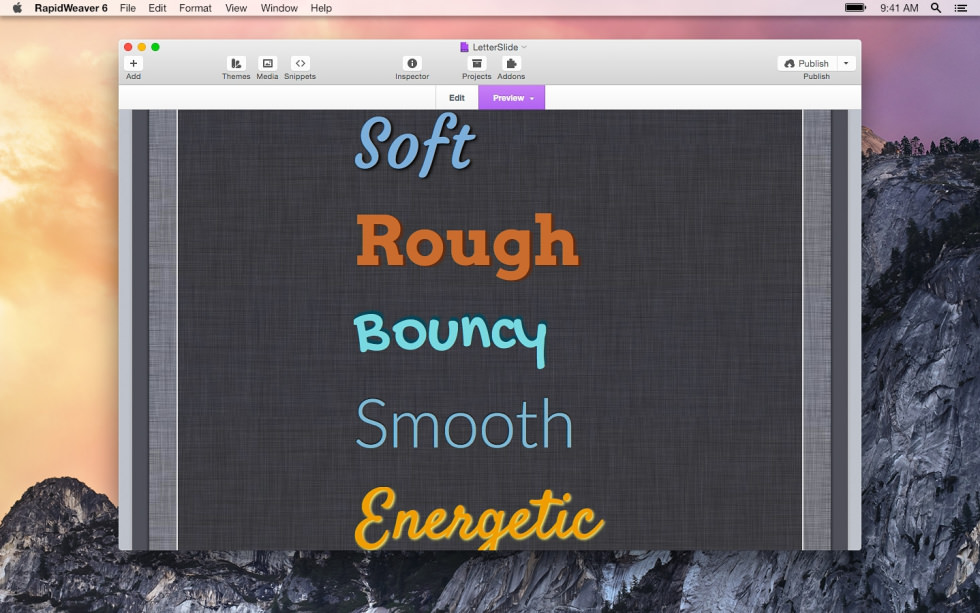
Task: Expand the Publish options dropdown arrow
Action: pyautogui.click(x=846, y=63)
